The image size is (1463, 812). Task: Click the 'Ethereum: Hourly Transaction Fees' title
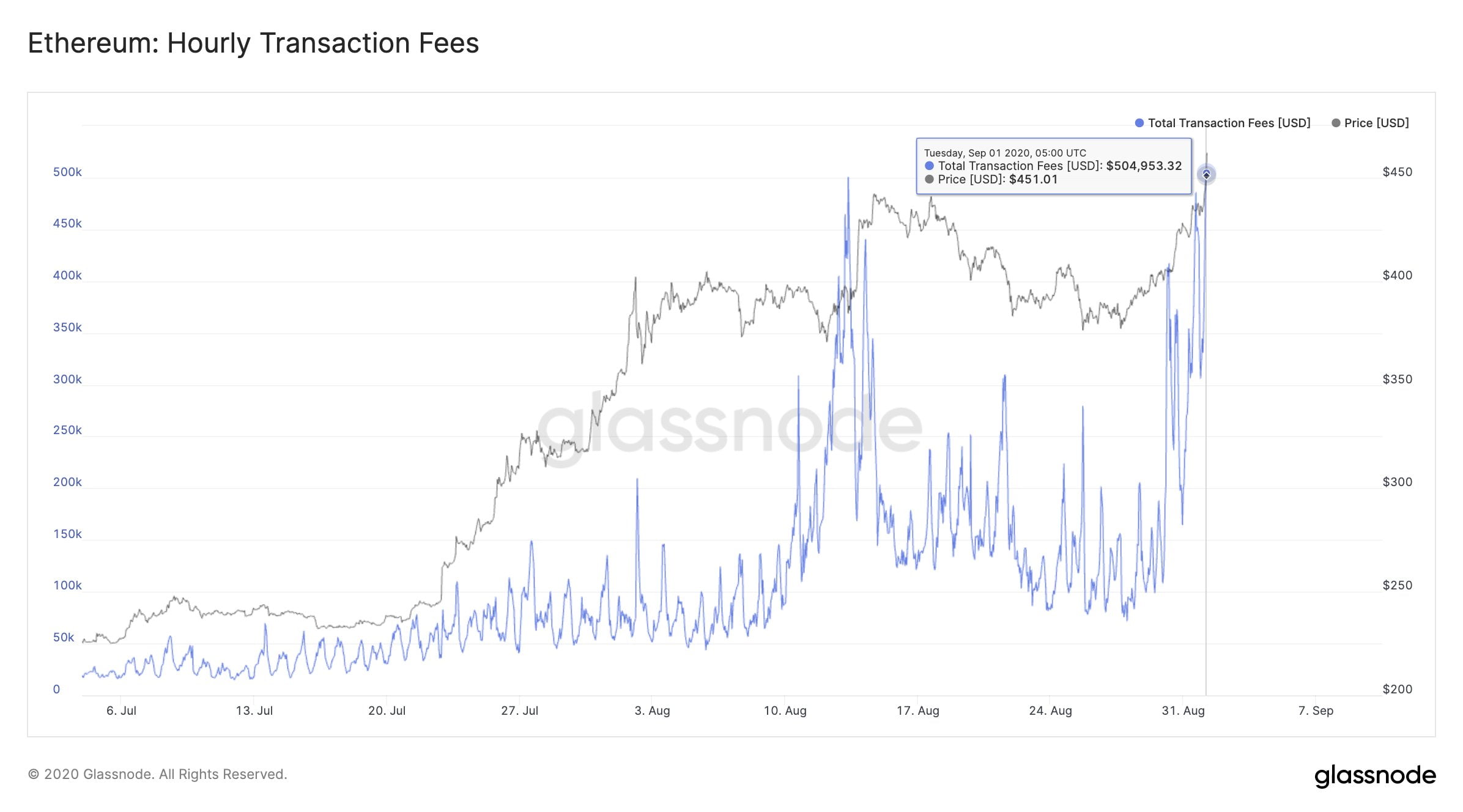pos(253,43)
